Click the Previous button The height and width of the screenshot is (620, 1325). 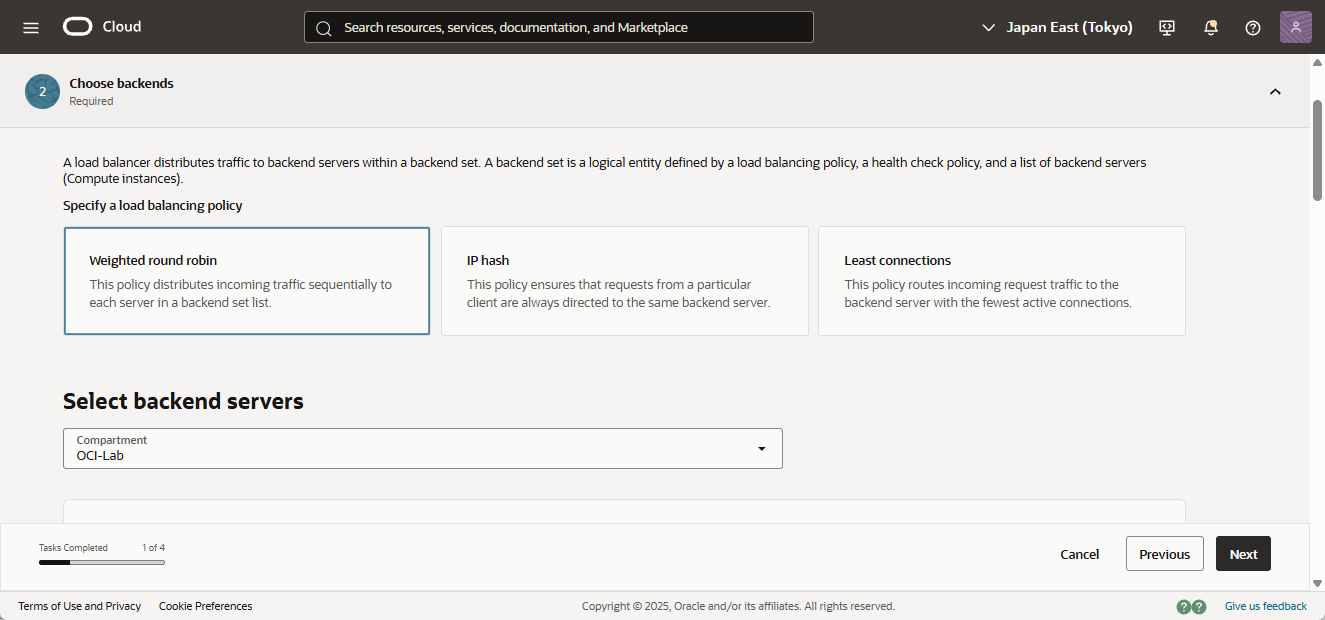point(1164,554)
